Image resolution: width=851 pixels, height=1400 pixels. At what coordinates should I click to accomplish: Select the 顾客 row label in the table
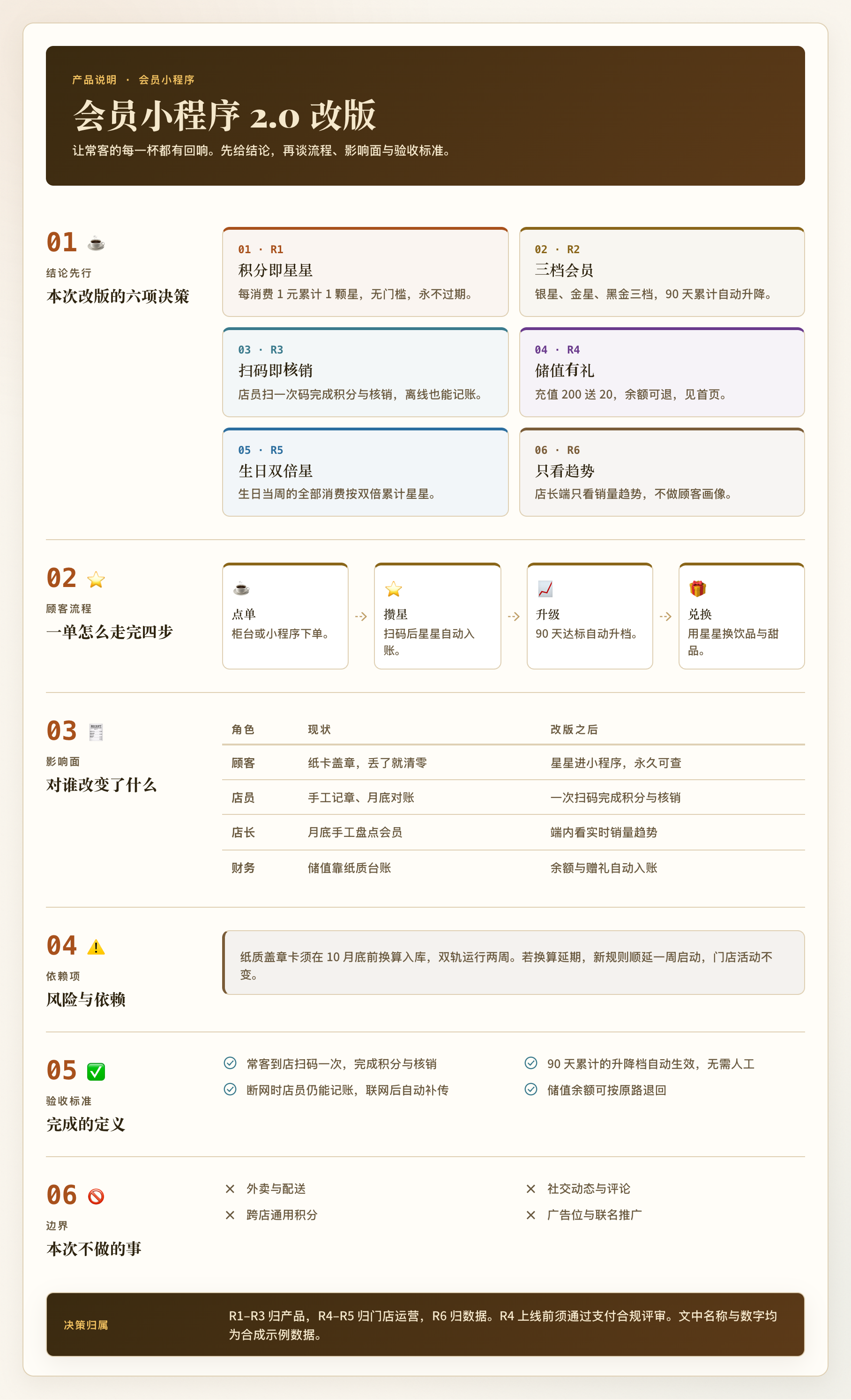coord(243,763)
